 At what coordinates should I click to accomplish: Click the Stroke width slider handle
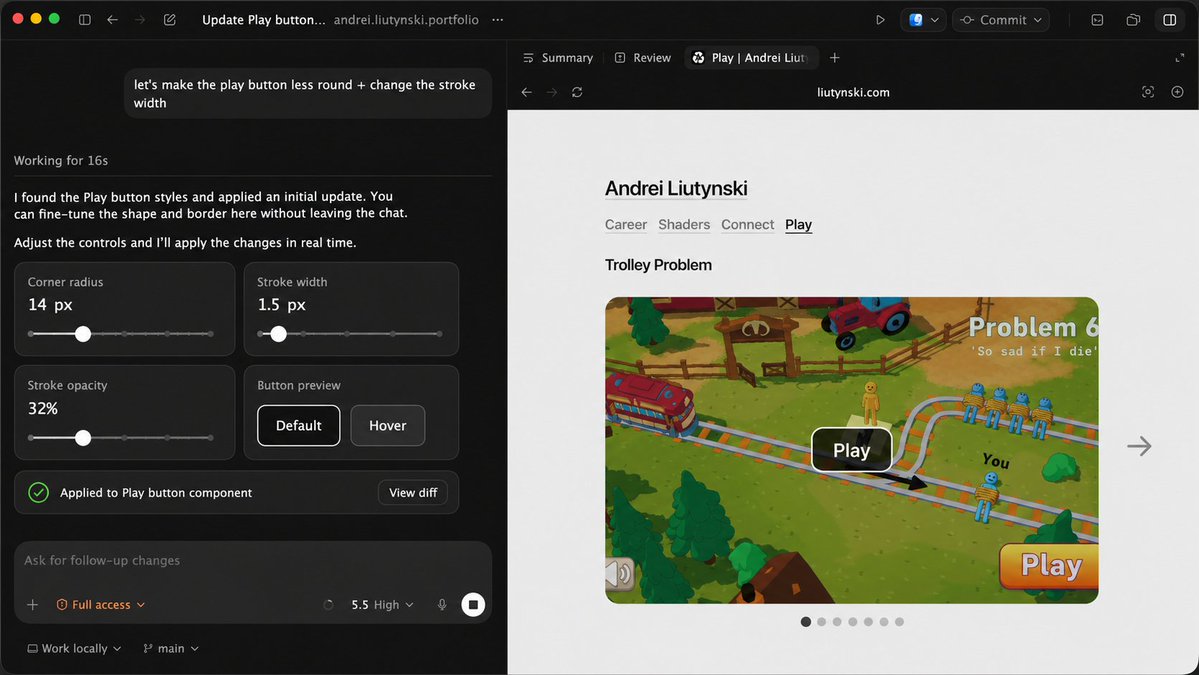pyautogui.click(x=278, y=334)
